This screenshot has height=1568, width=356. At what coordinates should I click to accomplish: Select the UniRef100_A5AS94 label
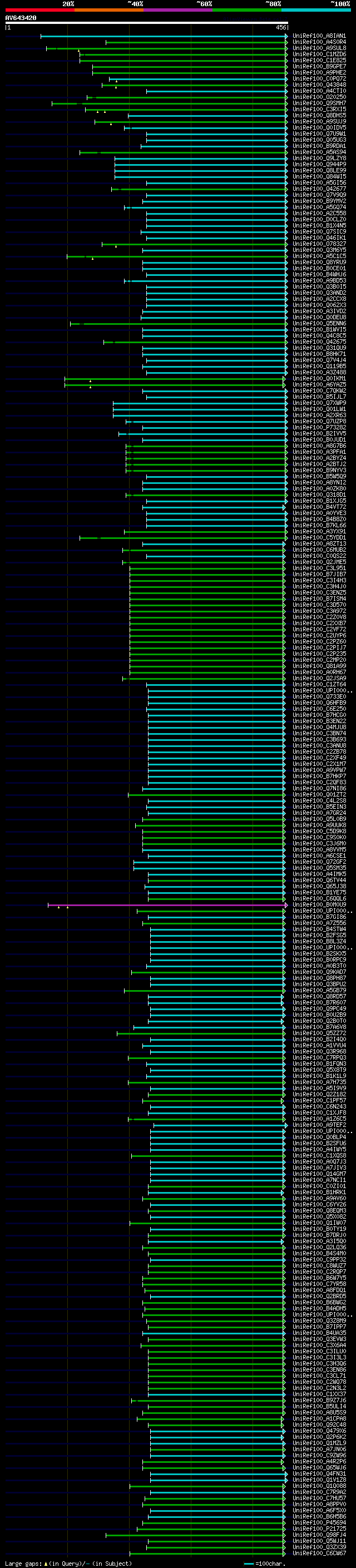click(319, 152)
